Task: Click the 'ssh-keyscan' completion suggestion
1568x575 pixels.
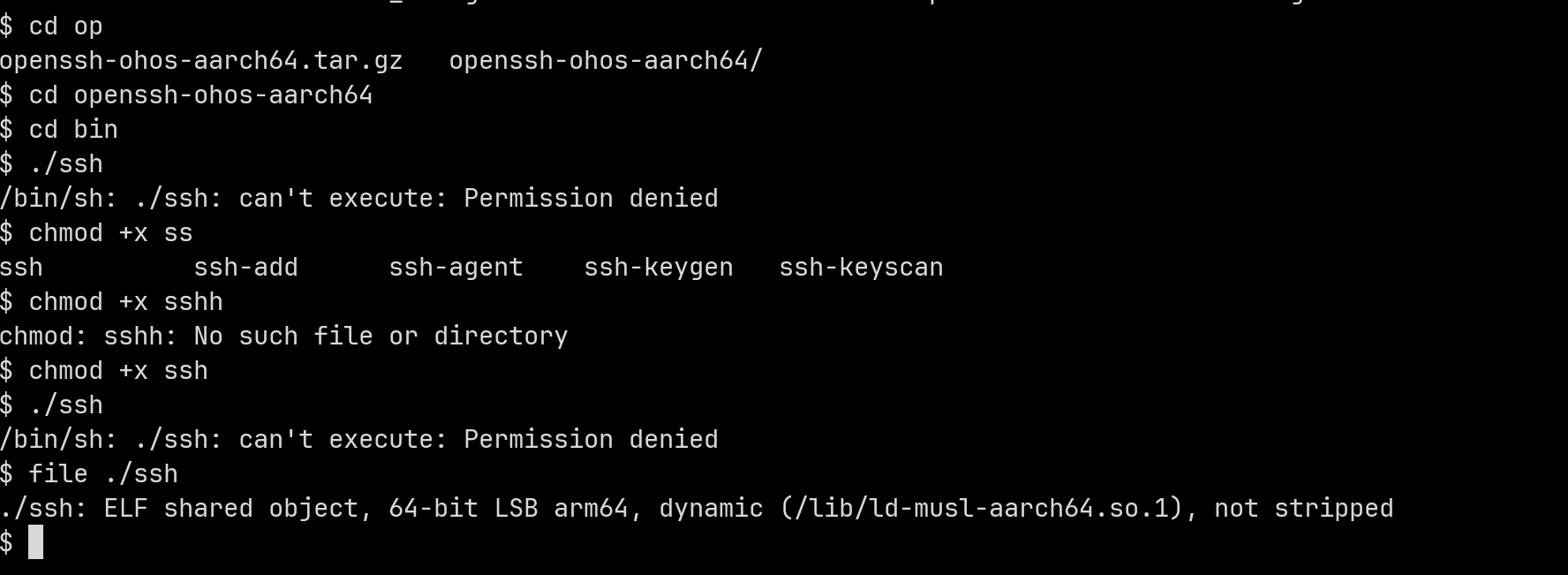Action: [861, 268]
